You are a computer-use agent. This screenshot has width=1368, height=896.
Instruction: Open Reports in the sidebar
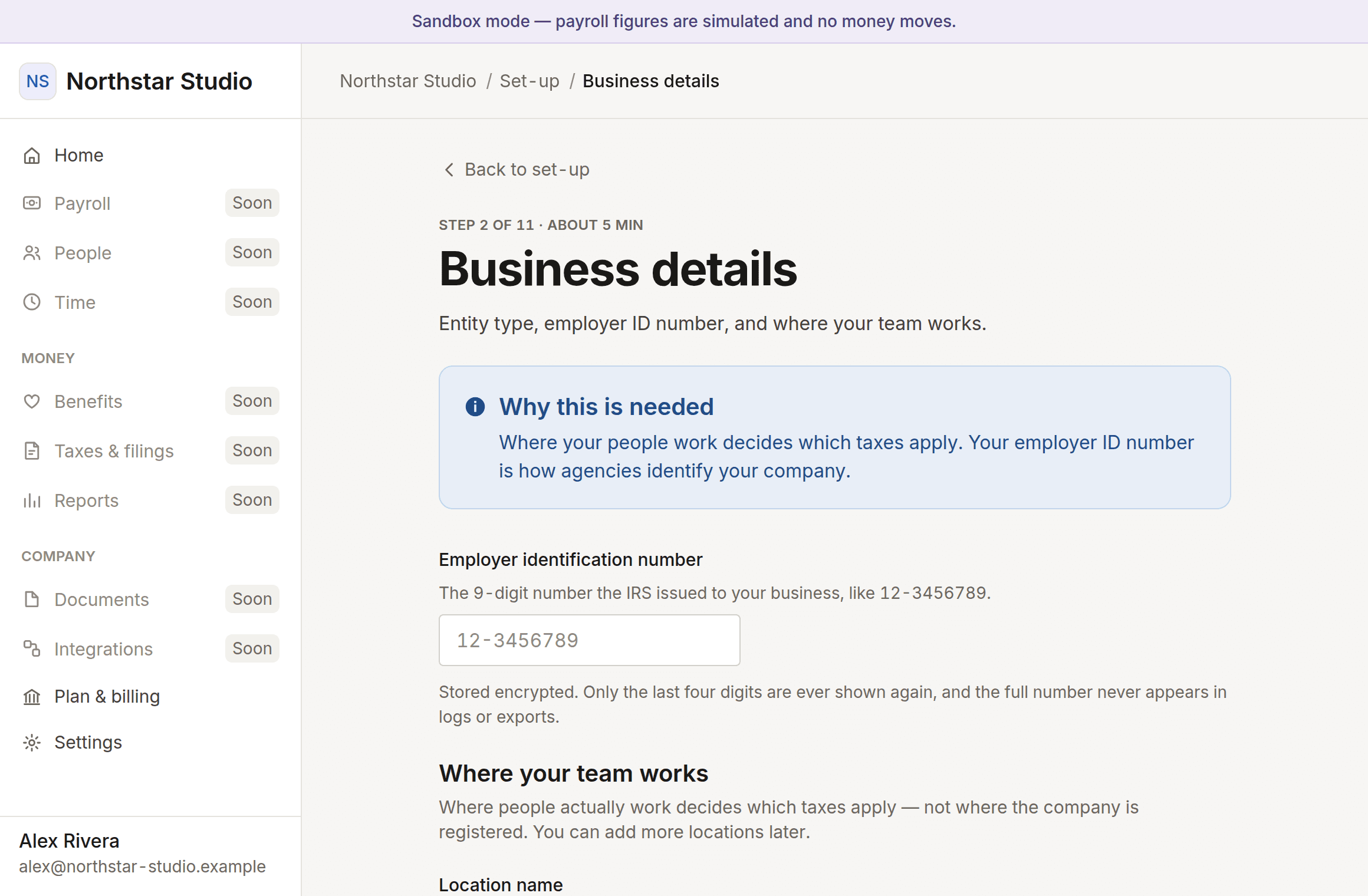(150, 500)
